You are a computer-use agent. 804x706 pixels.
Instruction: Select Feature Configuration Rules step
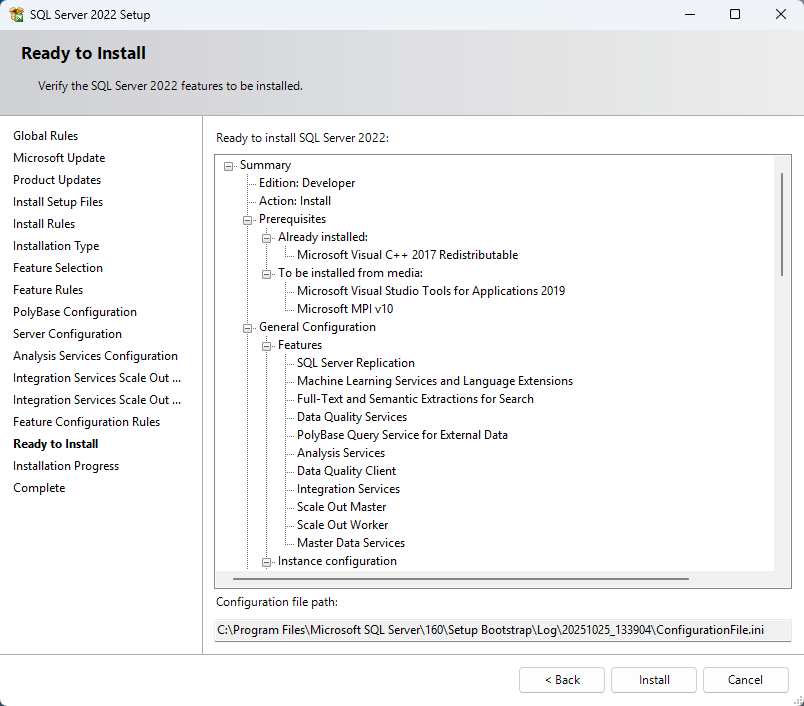87,422
